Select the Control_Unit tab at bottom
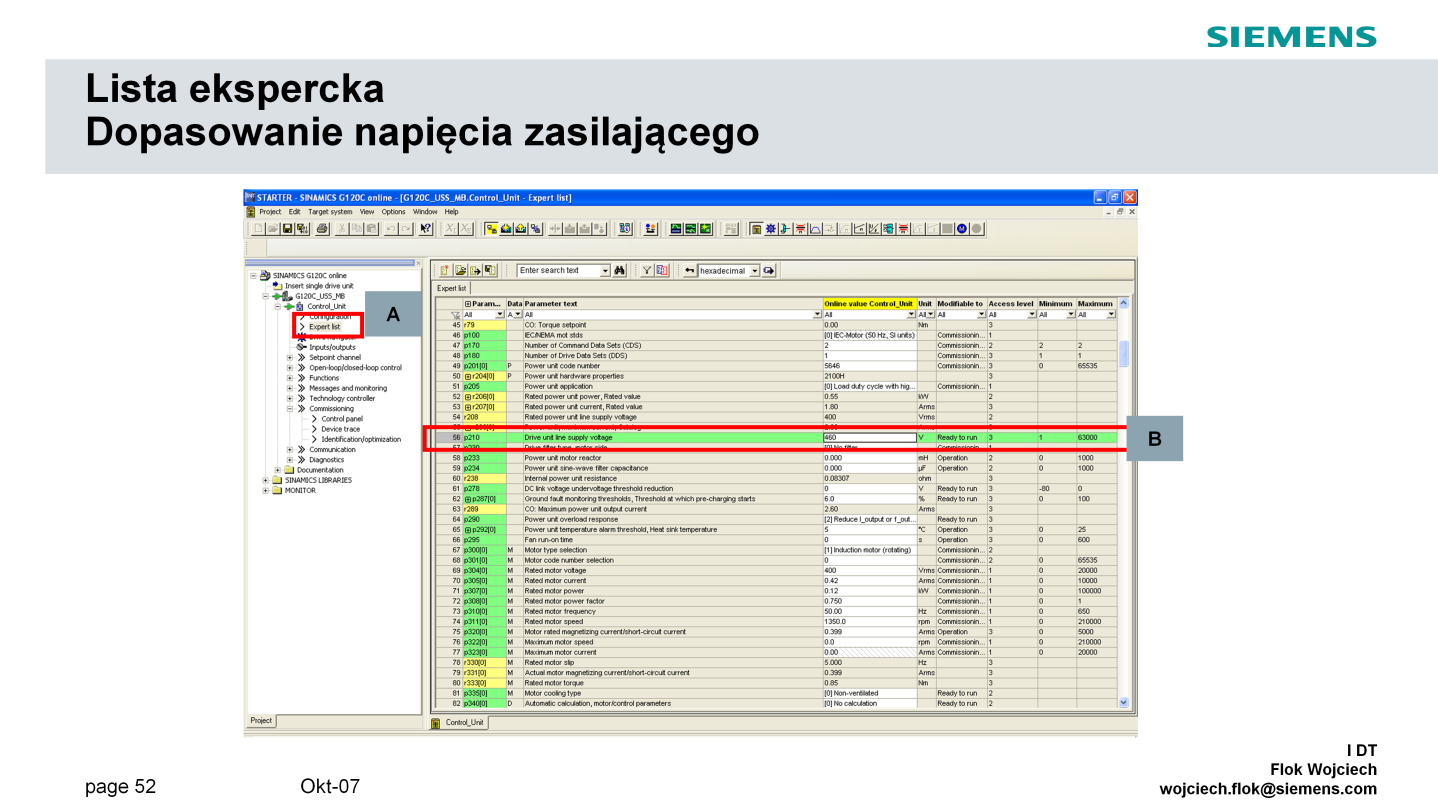The height and width of the screenshot is (809, 1438). (459, 722)
